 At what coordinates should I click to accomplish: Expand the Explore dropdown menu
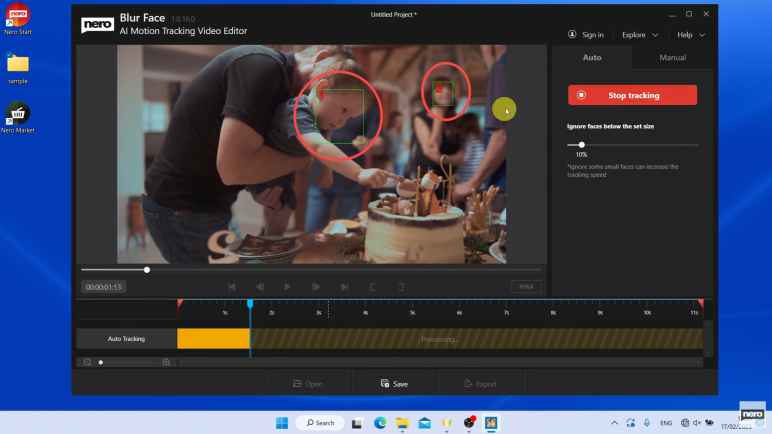(x=639, y=34)
